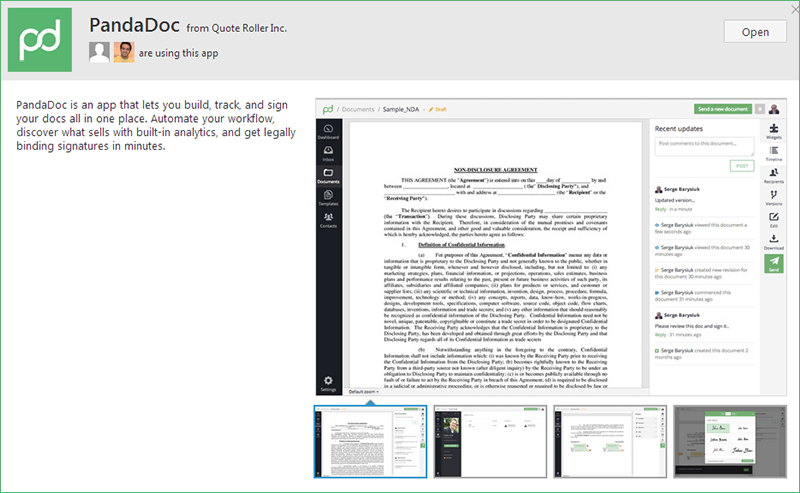The height and width of the screenshot is (493, 800).
Task: Click the Recipients icon in right toolbar
Action: [x=774, y=175]
